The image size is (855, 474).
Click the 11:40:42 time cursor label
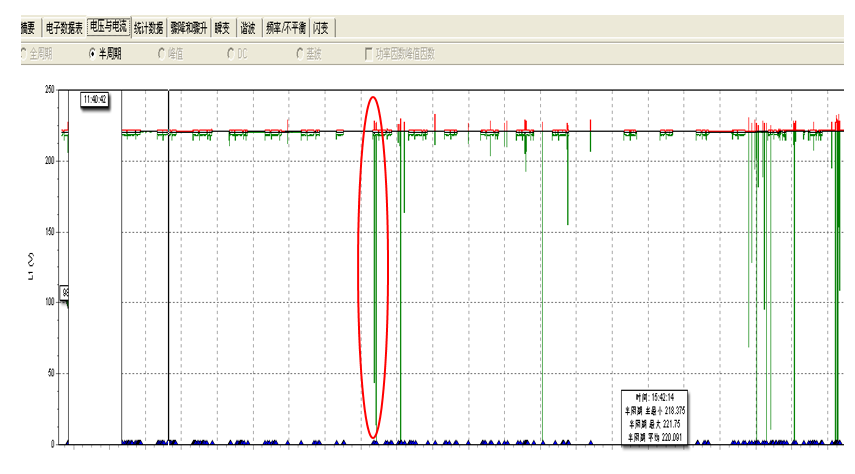(x=95, y=99)
